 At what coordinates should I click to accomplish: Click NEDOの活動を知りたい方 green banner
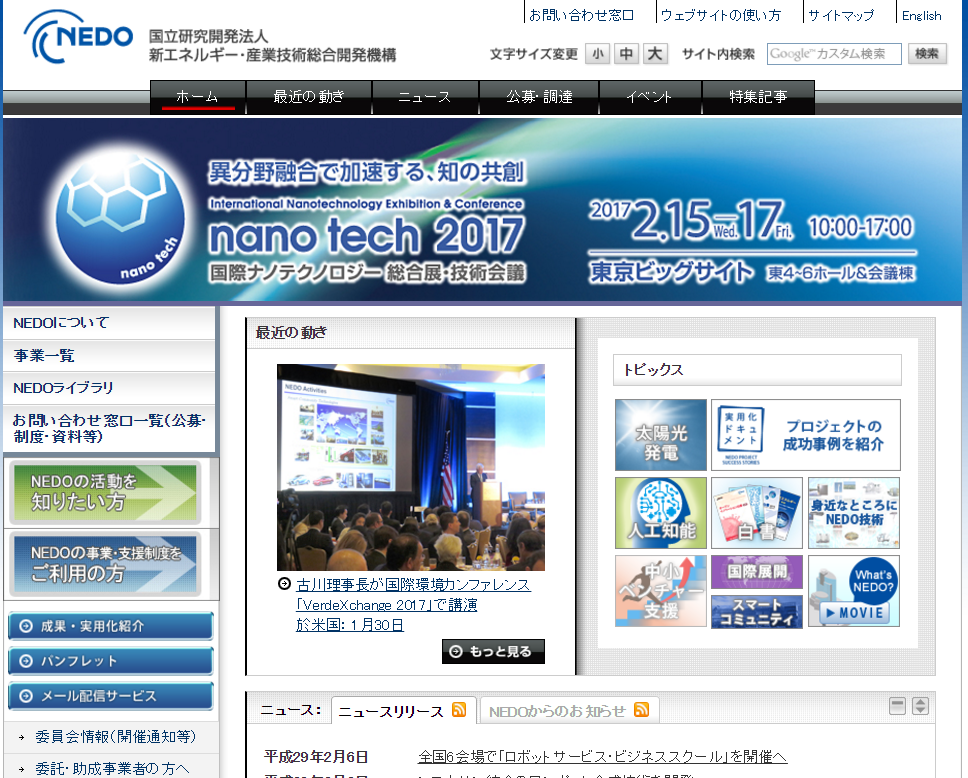pos(106,493)
